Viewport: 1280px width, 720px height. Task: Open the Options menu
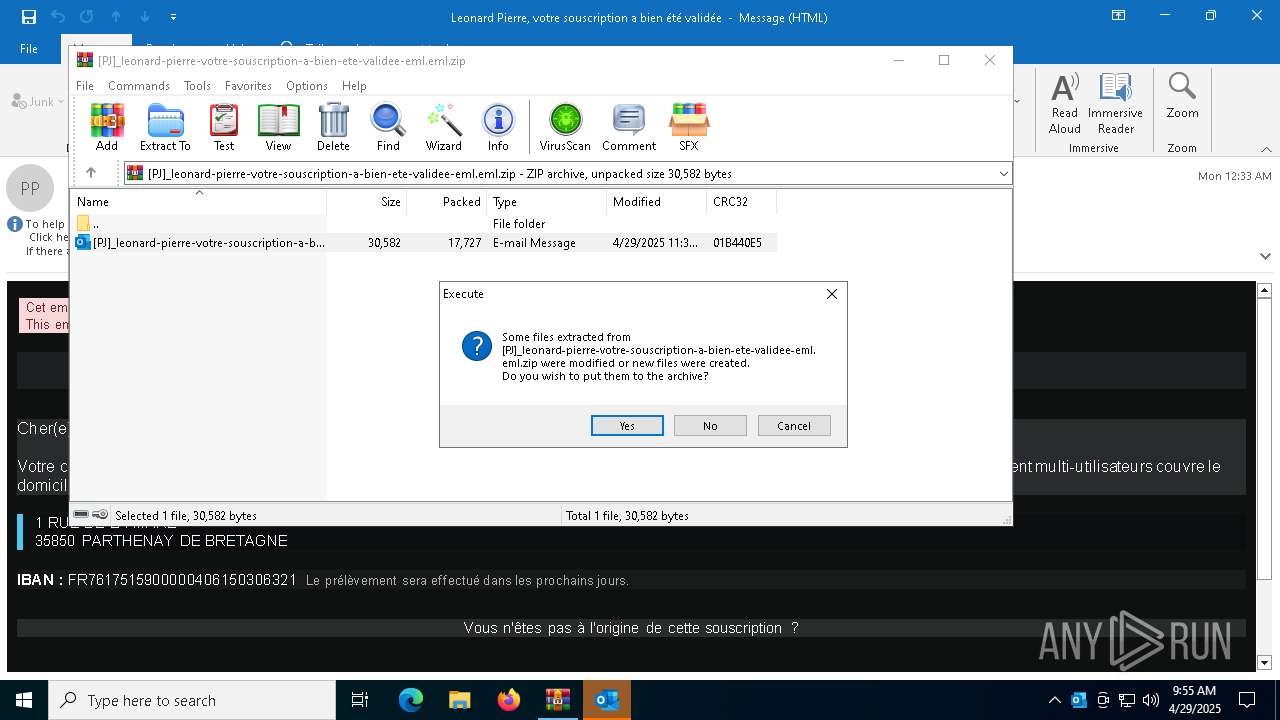307,86
